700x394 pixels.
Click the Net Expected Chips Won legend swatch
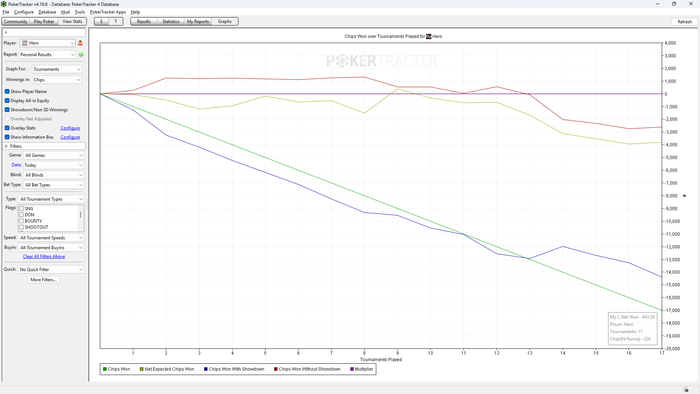[142, 369]
